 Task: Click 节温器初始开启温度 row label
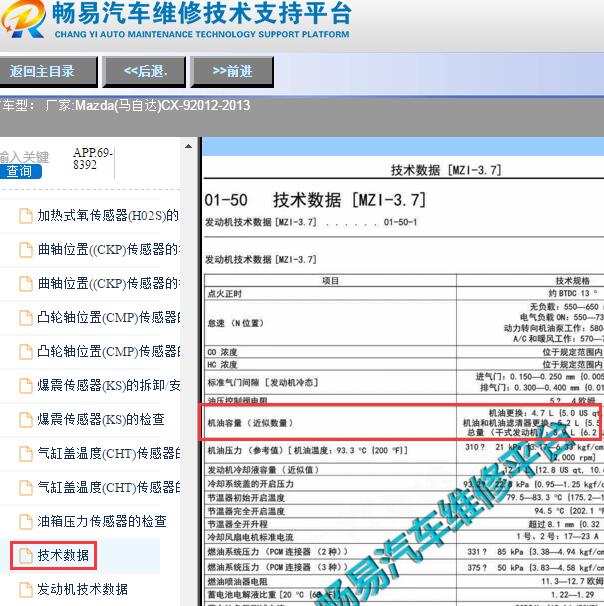pos(246,498)
